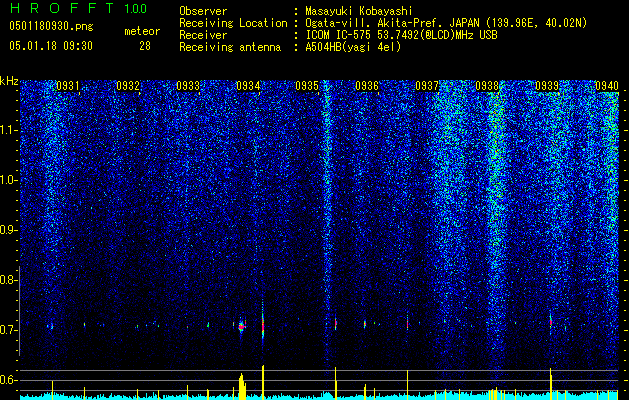The width and height of the screenshot is (629, 400).
Task: Click the 0939 time marker
Action: coord(547,85)
